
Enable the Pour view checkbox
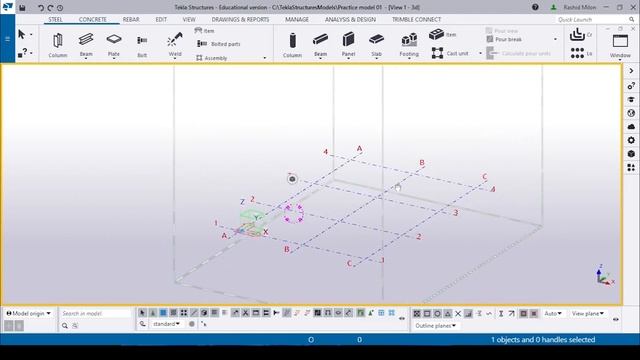pyautogui.click(x=489, y=31)
